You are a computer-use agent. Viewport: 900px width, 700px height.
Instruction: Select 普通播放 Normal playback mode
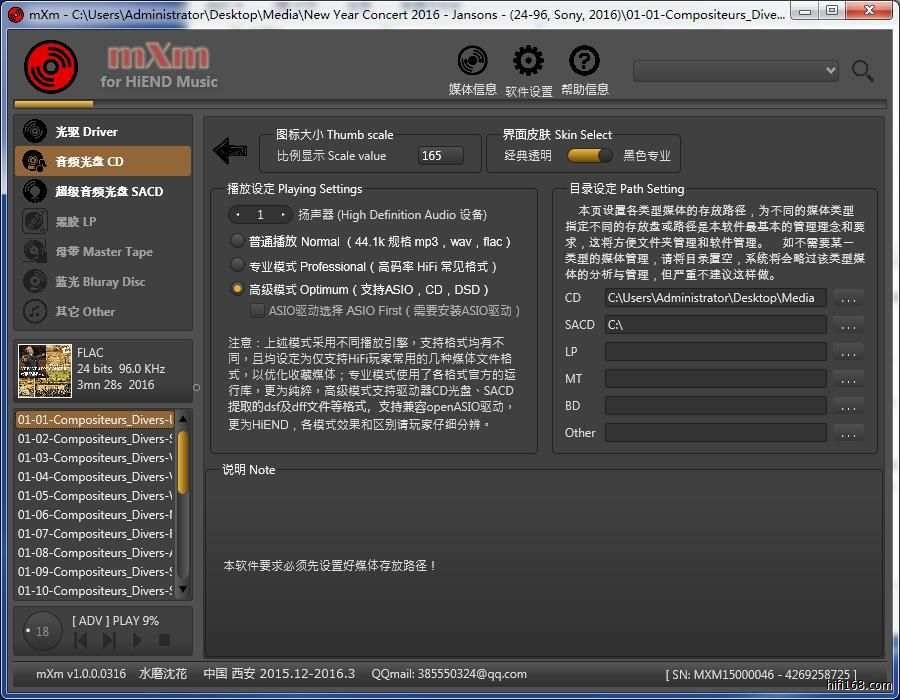coord(237,241)
